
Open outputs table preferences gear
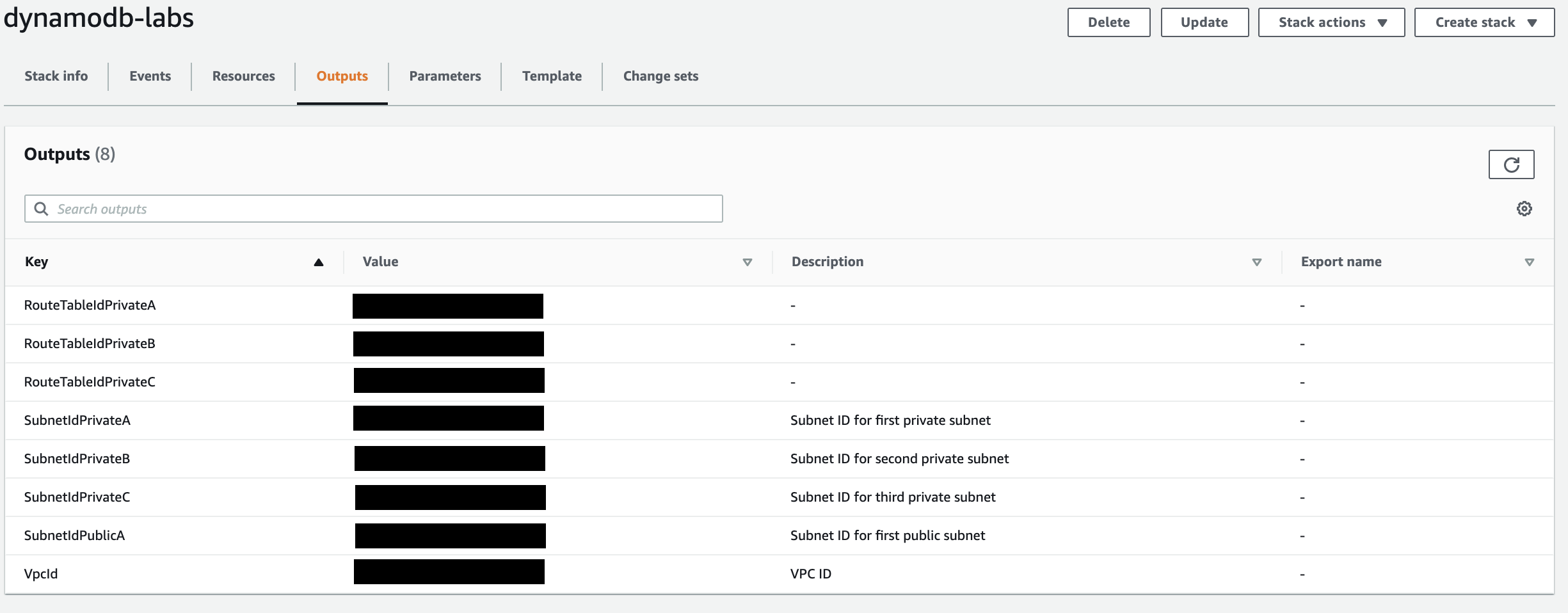[x=1524, y=209]
